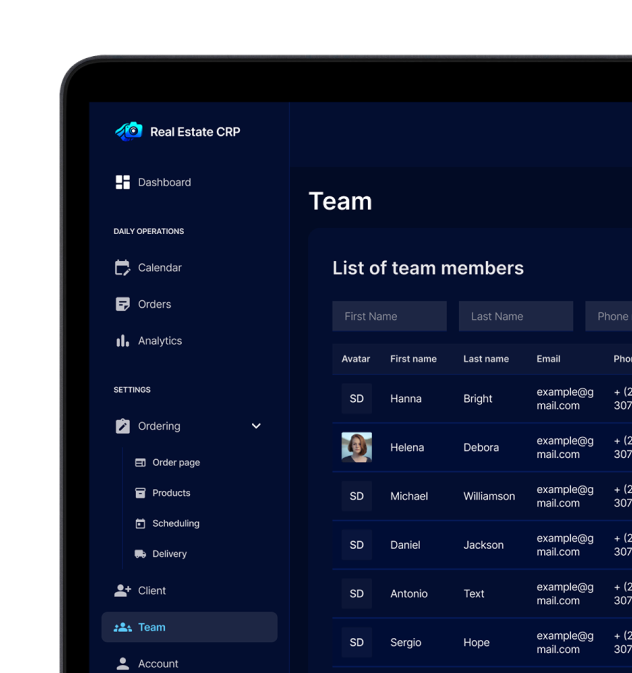
Task: Sort by Email column header
Action: click(548, 359)
